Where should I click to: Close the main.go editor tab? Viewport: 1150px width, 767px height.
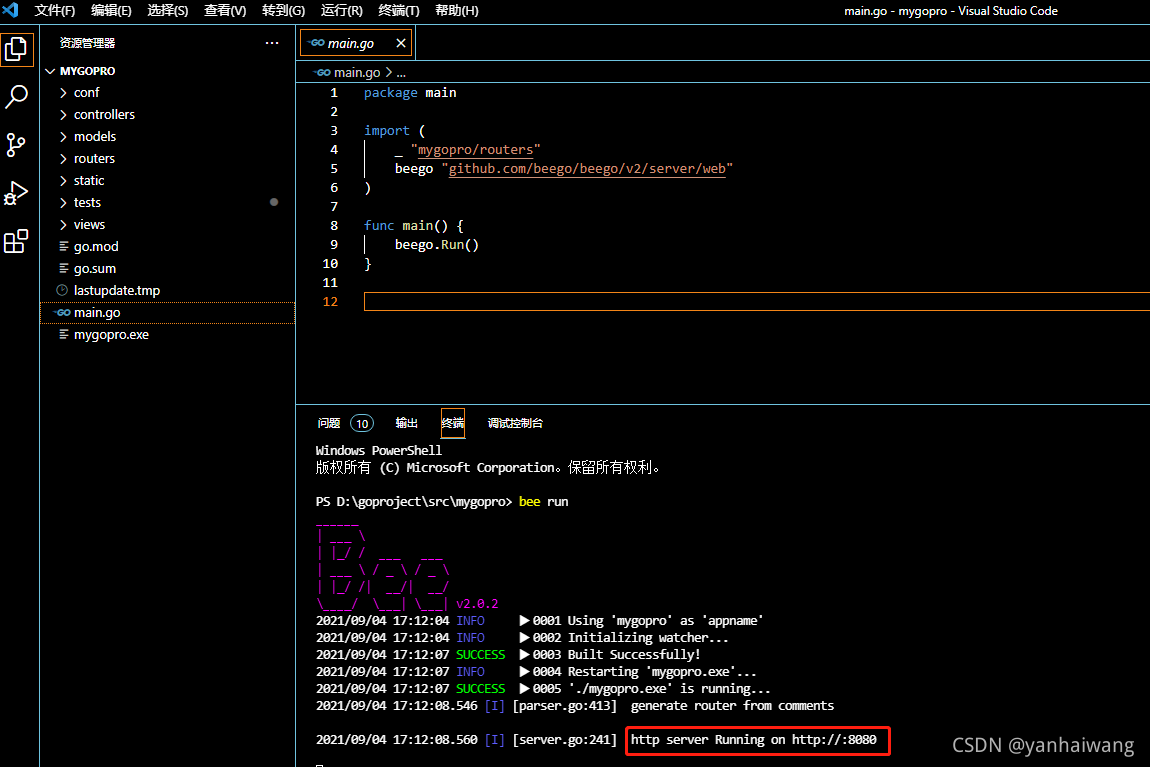[x=400, y=43]
